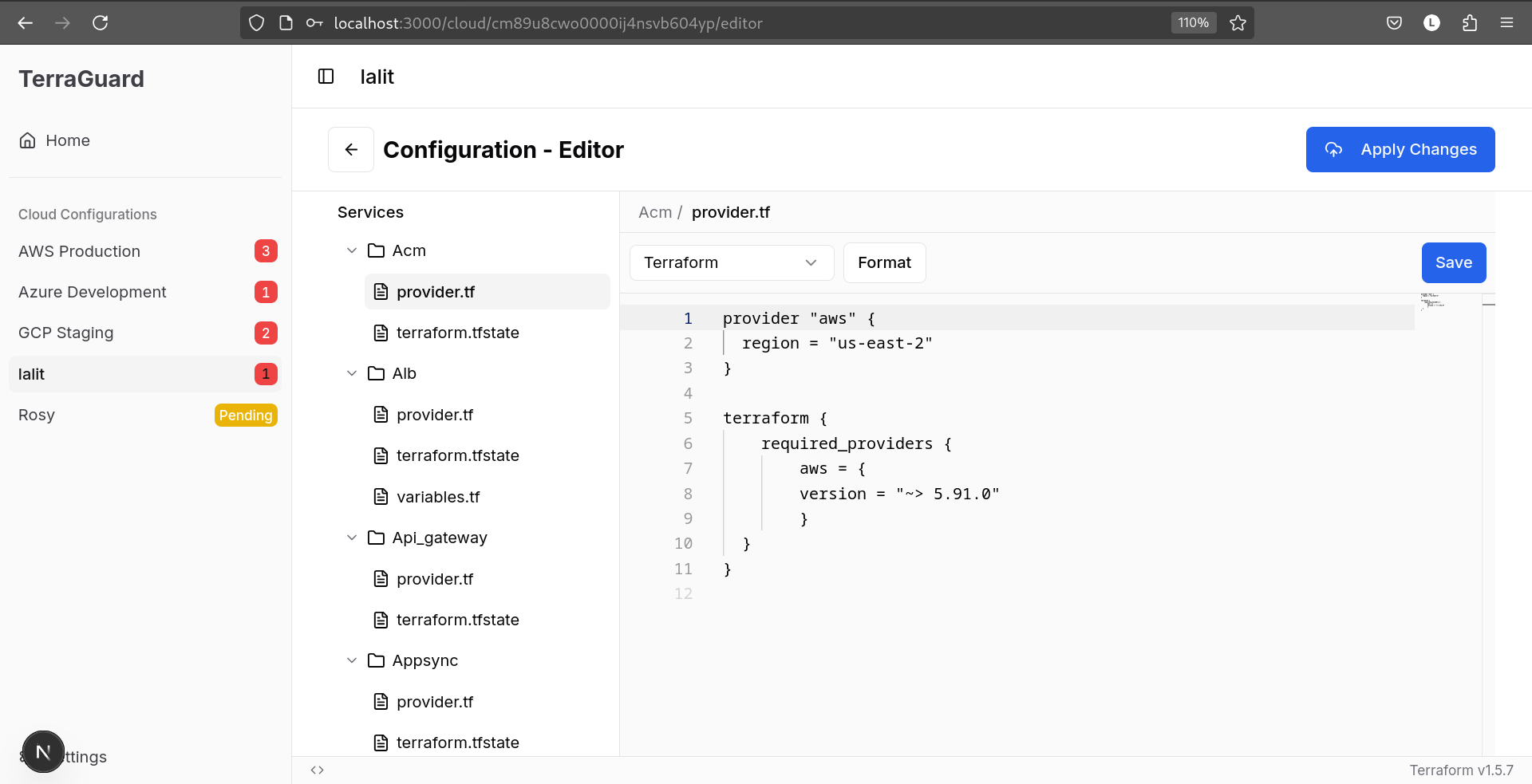Viewport: 1532px width, 784px height.
Task: Open the Firefox application menu
Action: tap(1506, 23)
